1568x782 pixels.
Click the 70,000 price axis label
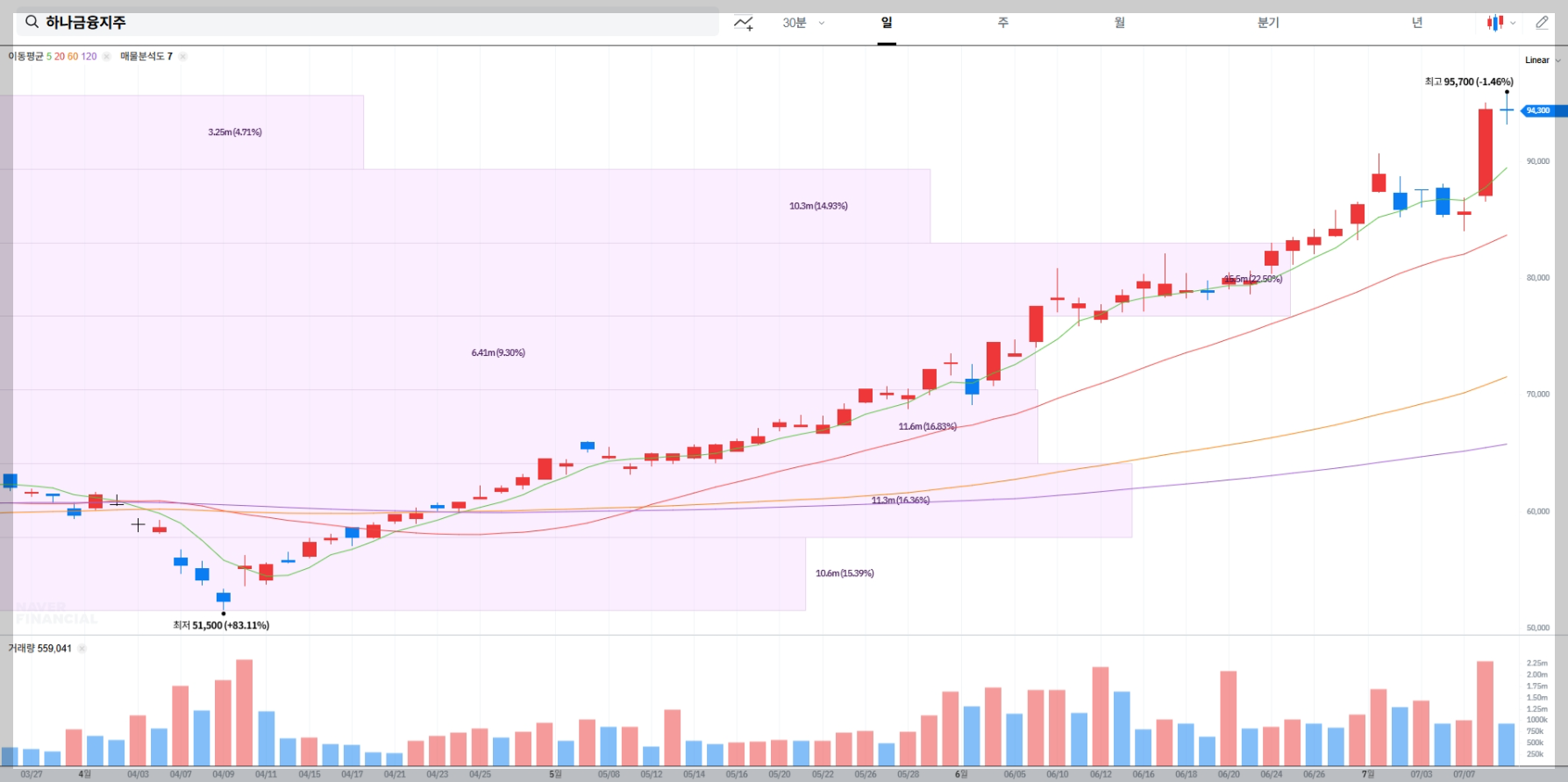(1538, 395)
